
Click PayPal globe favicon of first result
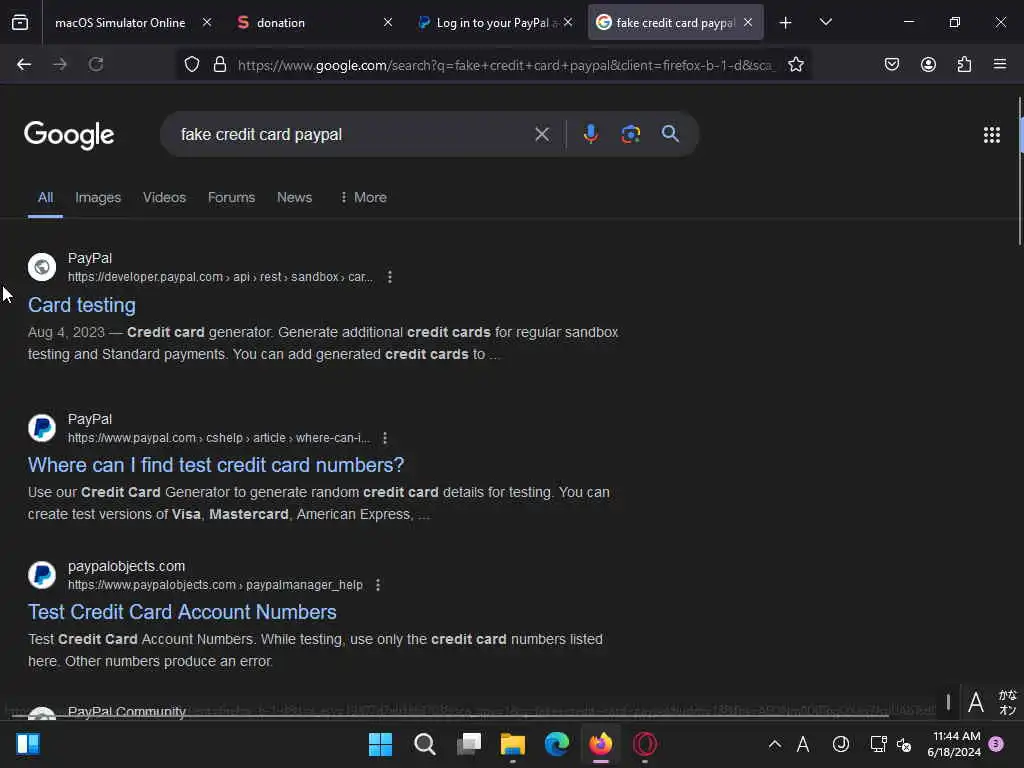pos(42,267)
